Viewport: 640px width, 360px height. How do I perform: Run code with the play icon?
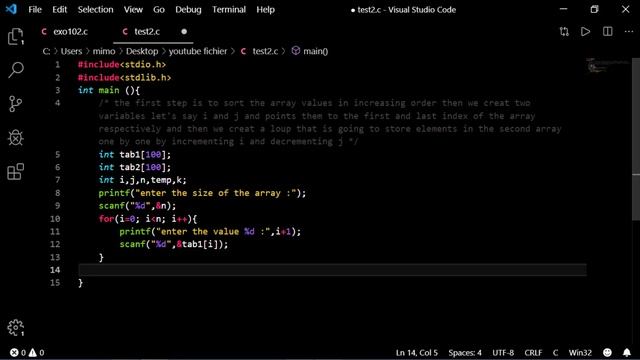point(585,31)
